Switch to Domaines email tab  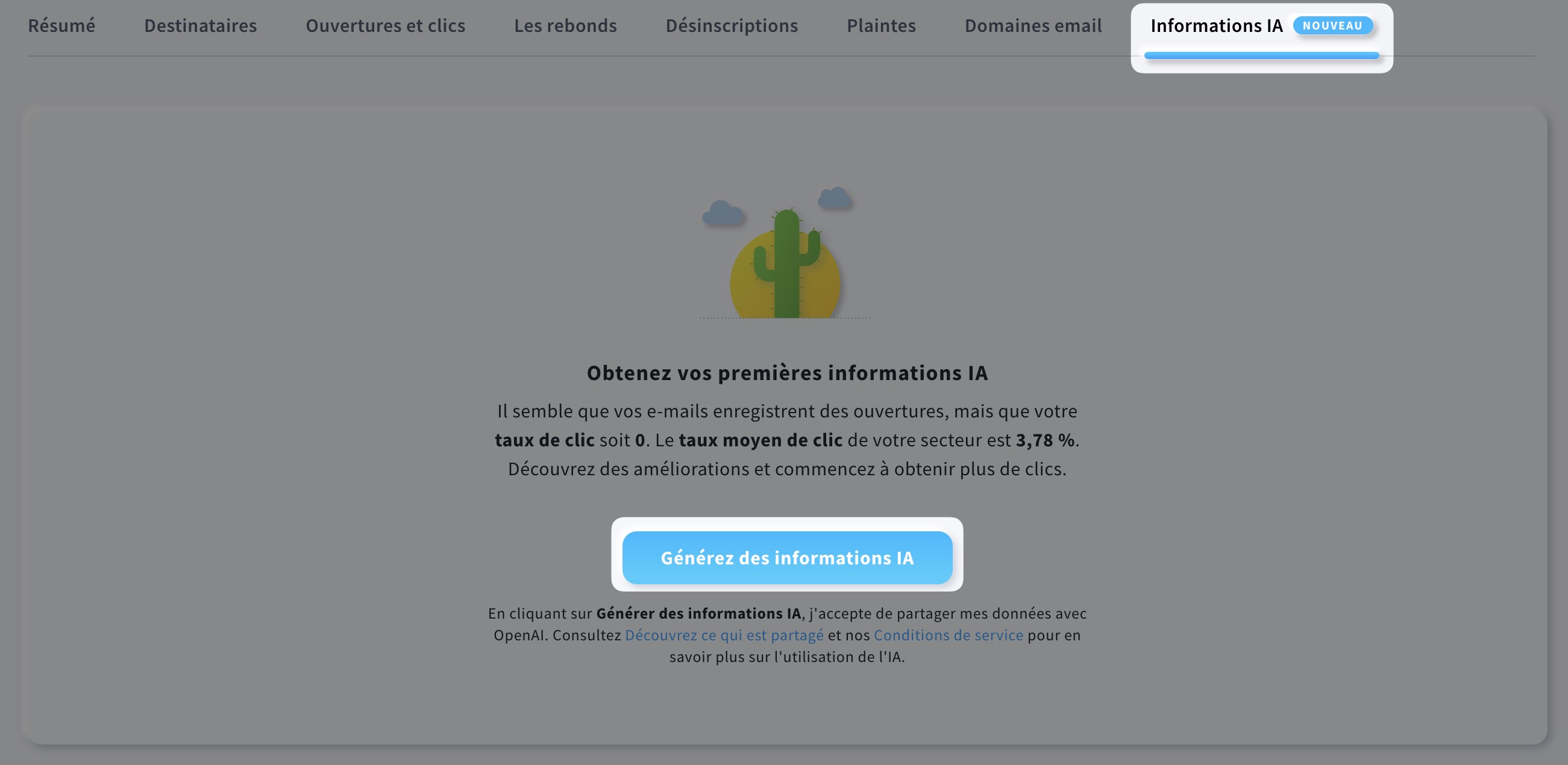tap(1033, 25)
